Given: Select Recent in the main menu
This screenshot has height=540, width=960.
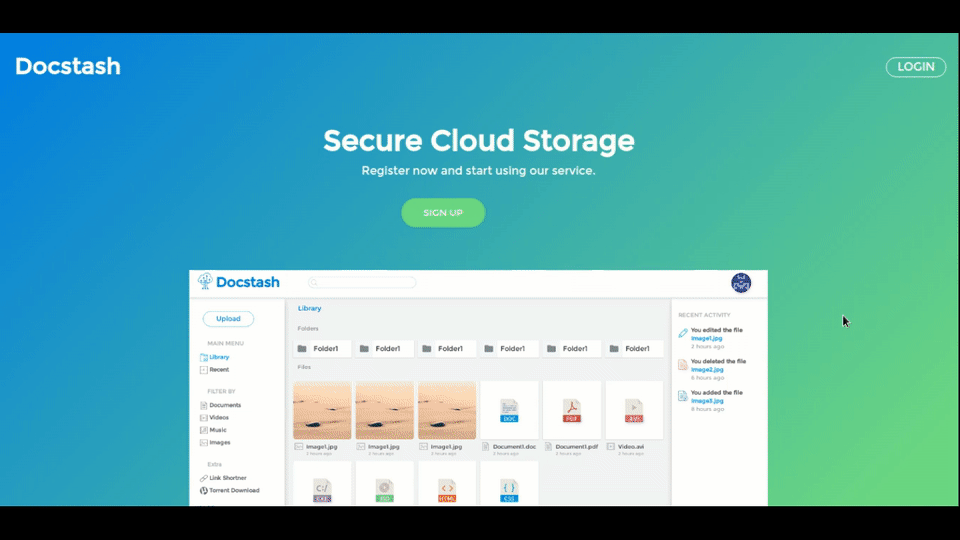Looking at the screenshot, I should [218, 370].
